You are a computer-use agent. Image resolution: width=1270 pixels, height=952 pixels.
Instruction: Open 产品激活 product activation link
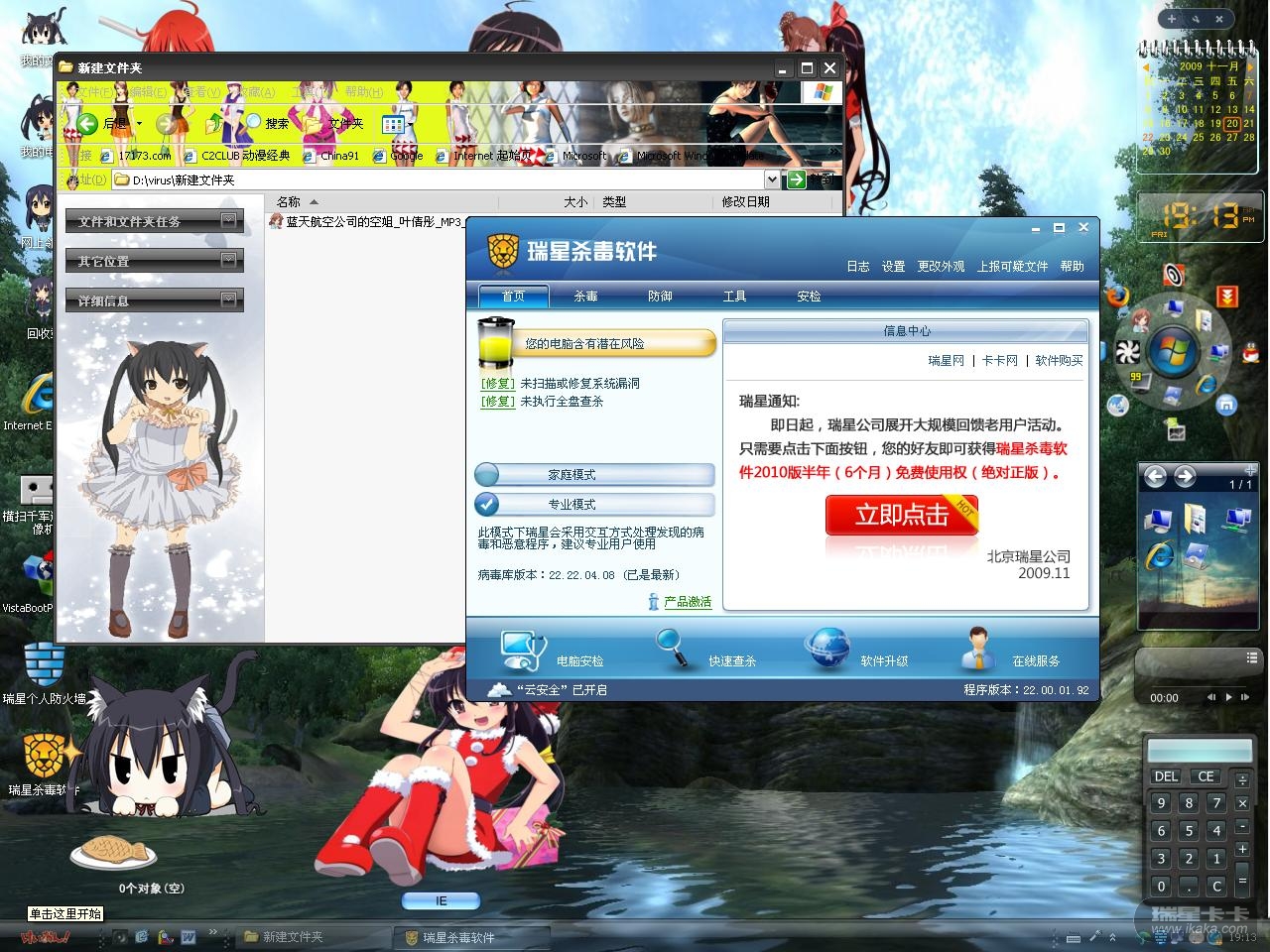(x=688, y=601)
